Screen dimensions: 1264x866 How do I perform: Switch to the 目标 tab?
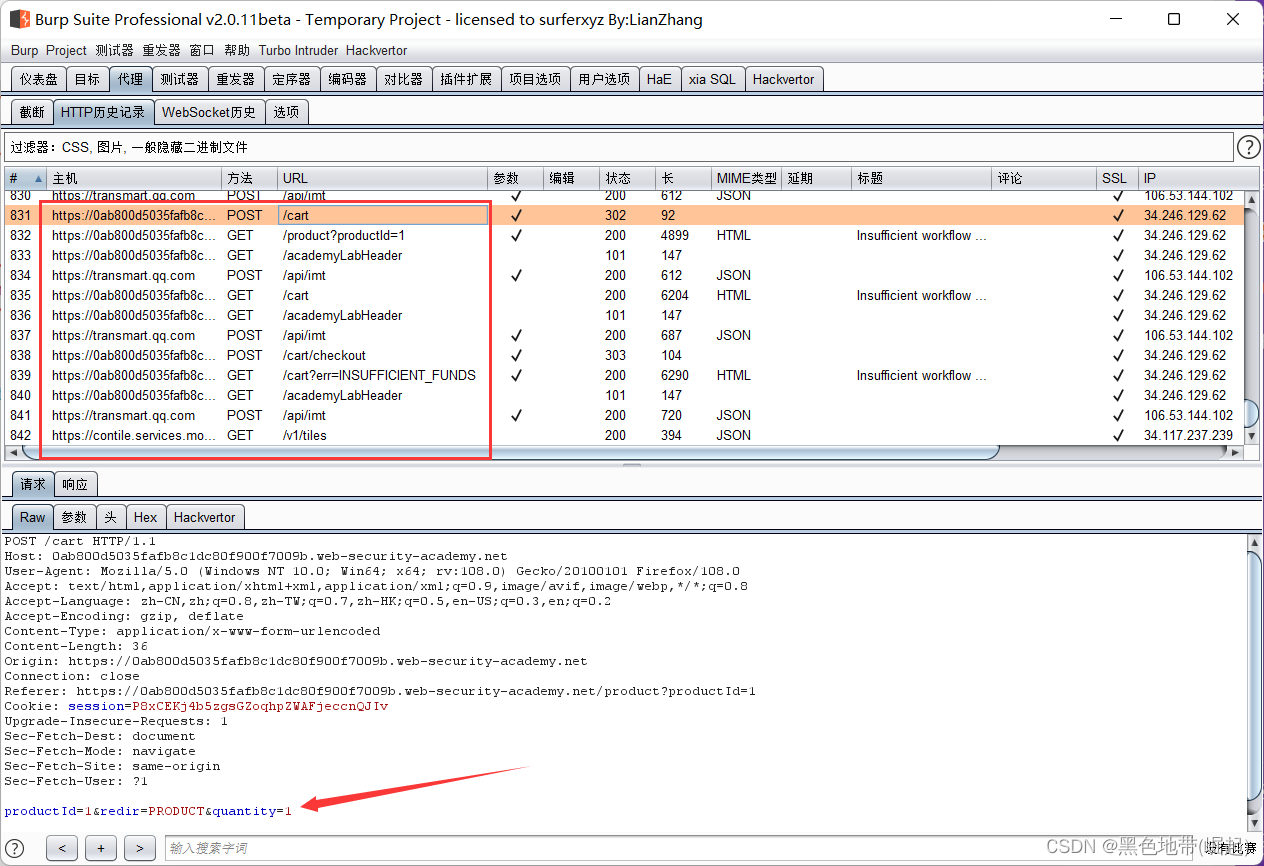pyautogui.click(x=87, y=79)
